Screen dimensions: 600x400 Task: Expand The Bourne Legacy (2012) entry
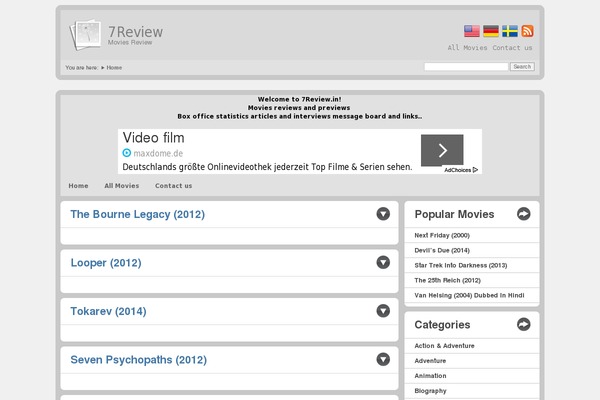(383, 214)
